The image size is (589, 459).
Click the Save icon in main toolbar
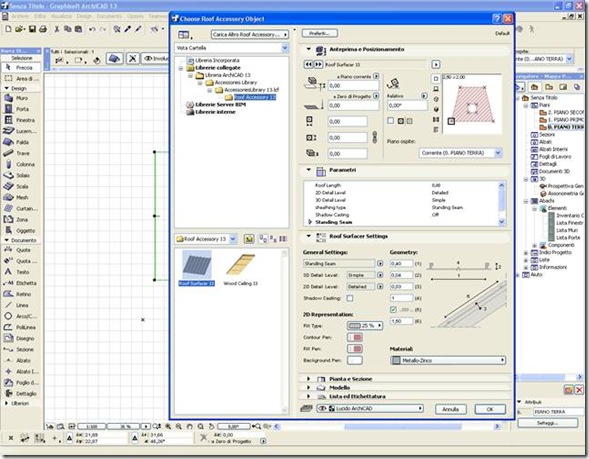coord(32,29)
